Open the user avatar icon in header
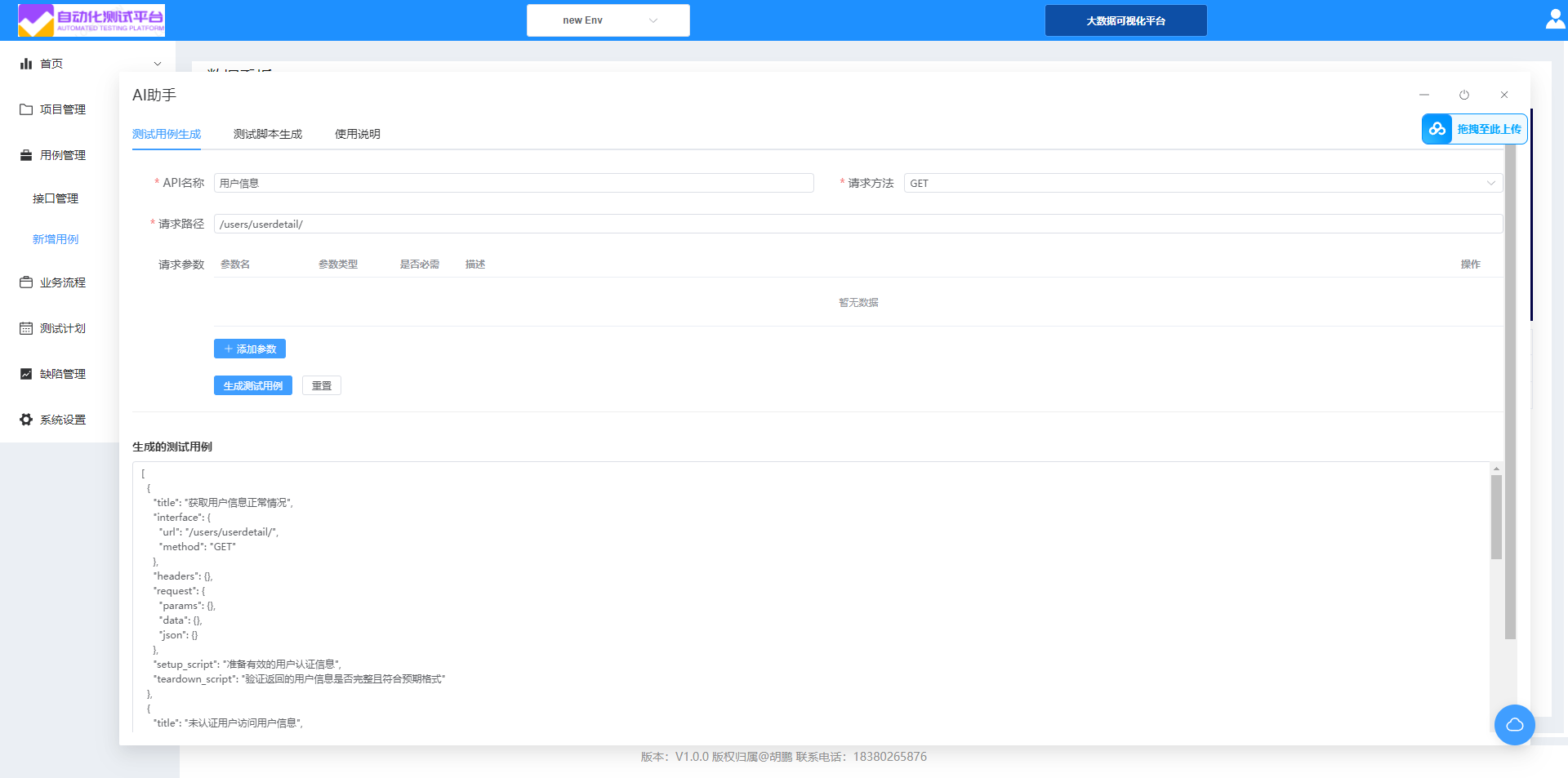 [x=1556, y=20]
